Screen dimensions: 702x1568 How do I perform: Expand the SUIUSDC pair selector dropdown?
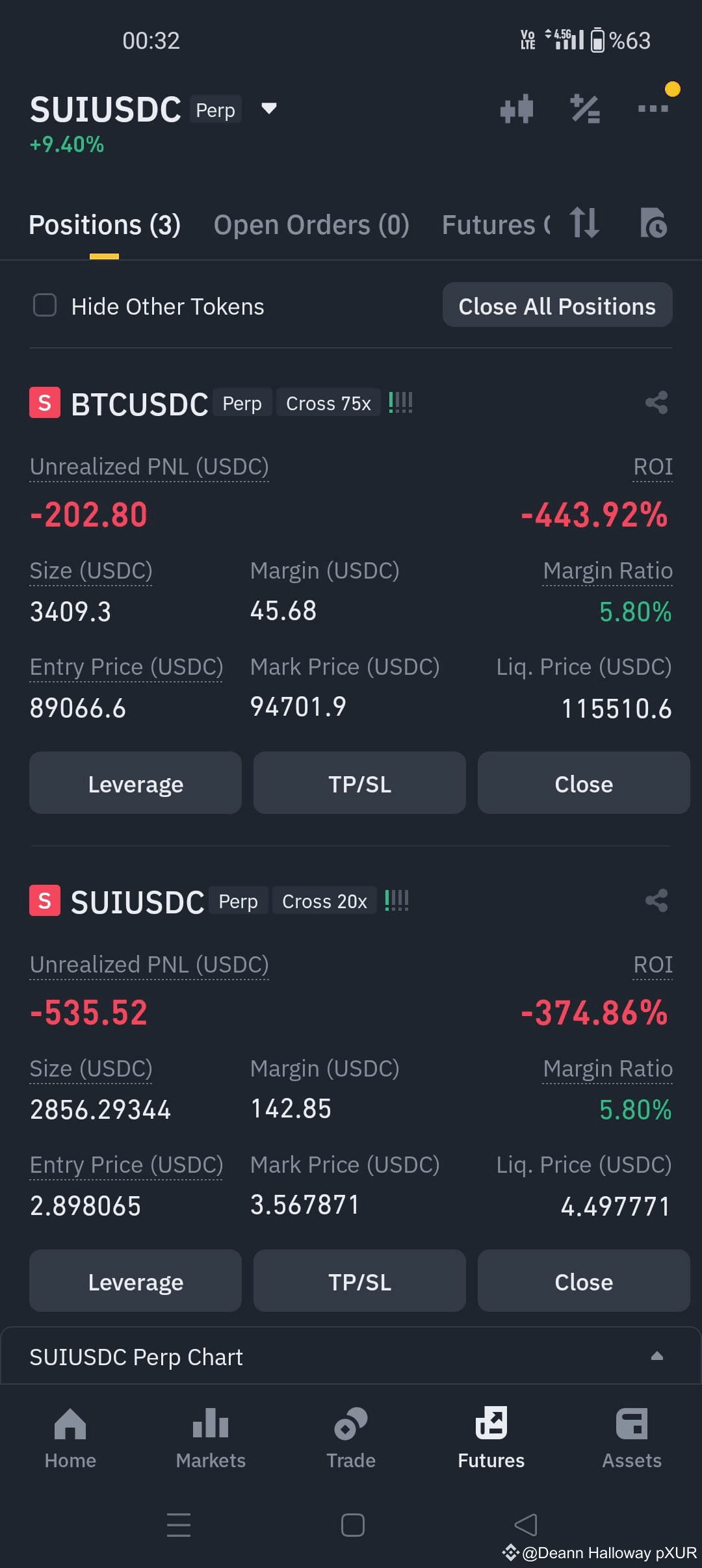click(268, 109)
